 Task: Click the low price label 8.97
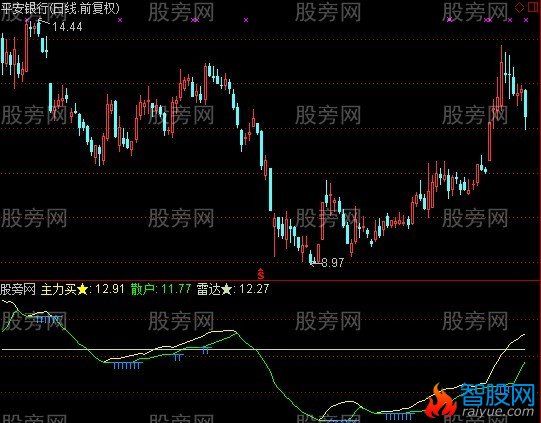click(333, 263)
